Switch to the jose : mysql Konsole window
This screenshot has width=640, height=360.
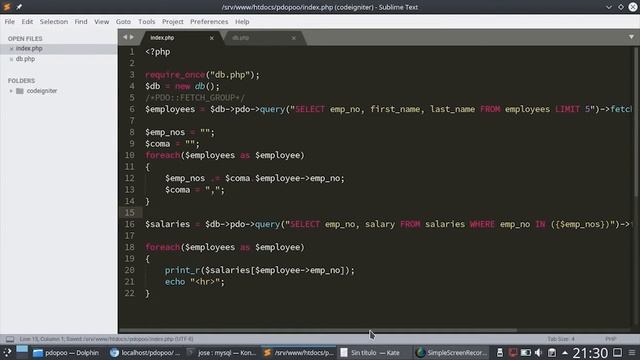pyautogui.click(x=222, y=353)
